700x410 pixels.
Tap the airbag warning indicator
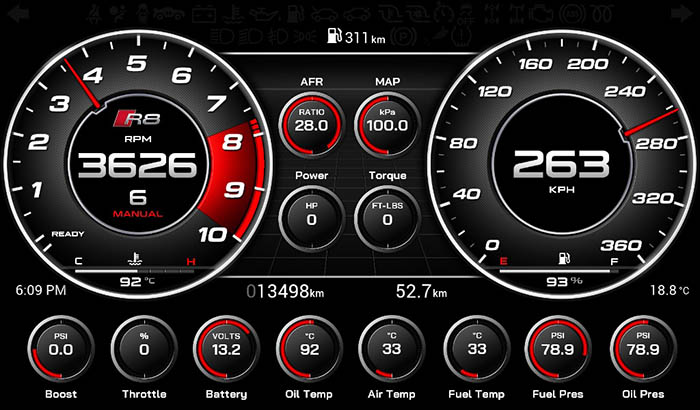coord(118,14)
